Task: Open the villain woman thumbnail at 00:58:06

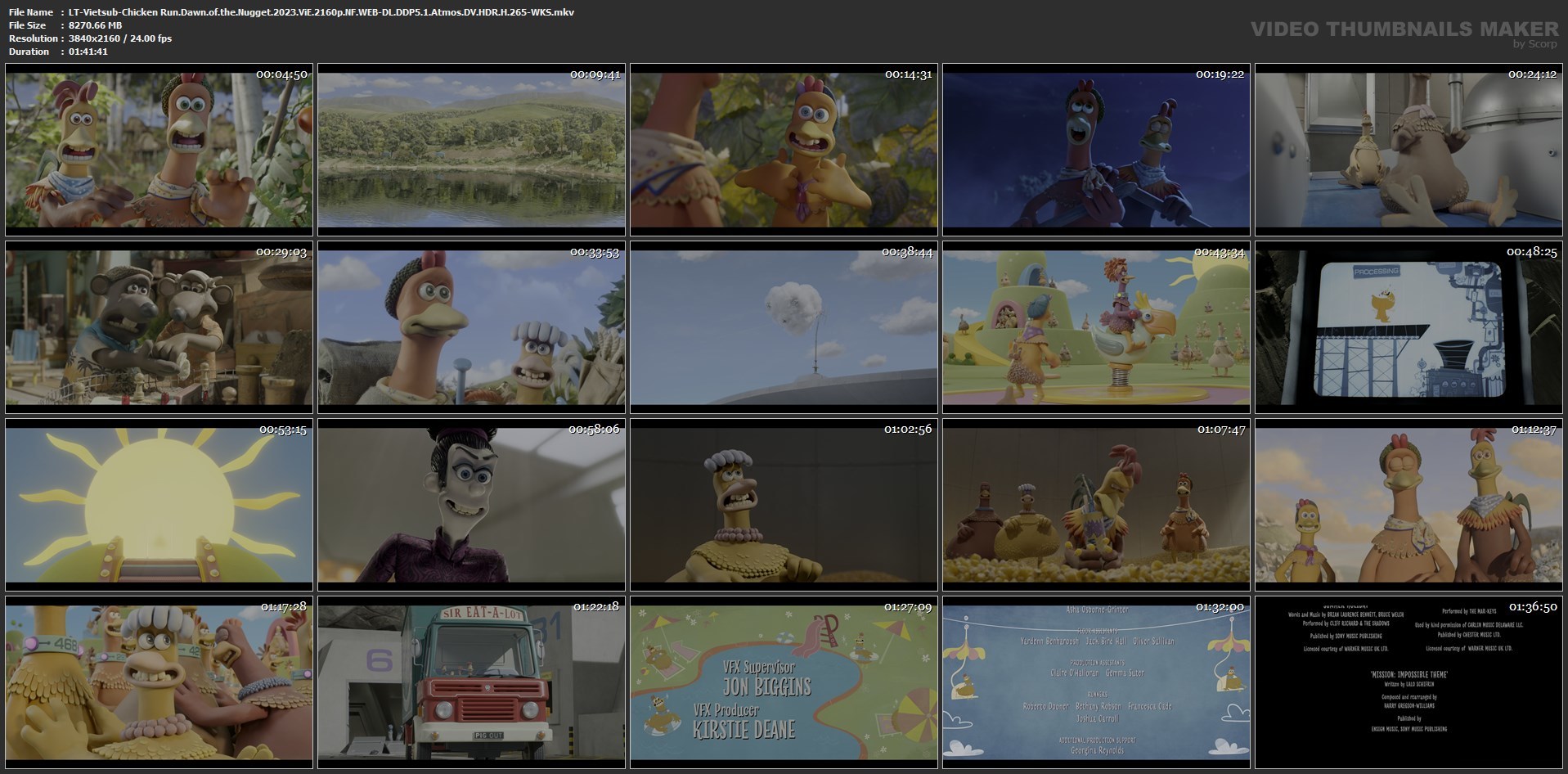Action: (x=471, y=505)
